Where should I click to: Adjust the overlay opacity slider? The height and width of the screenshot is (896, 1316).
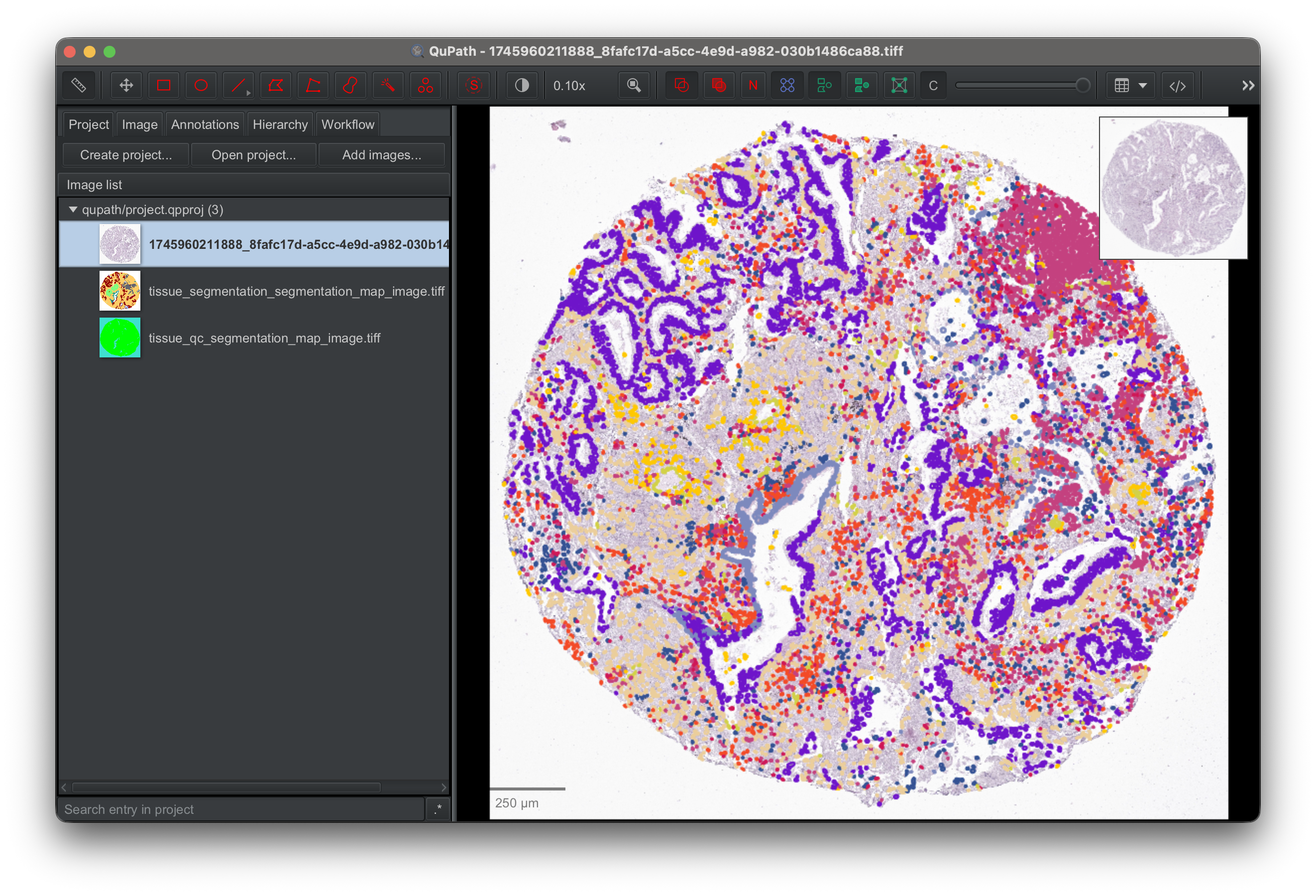pyautogui.click(x=1023, y=86)
